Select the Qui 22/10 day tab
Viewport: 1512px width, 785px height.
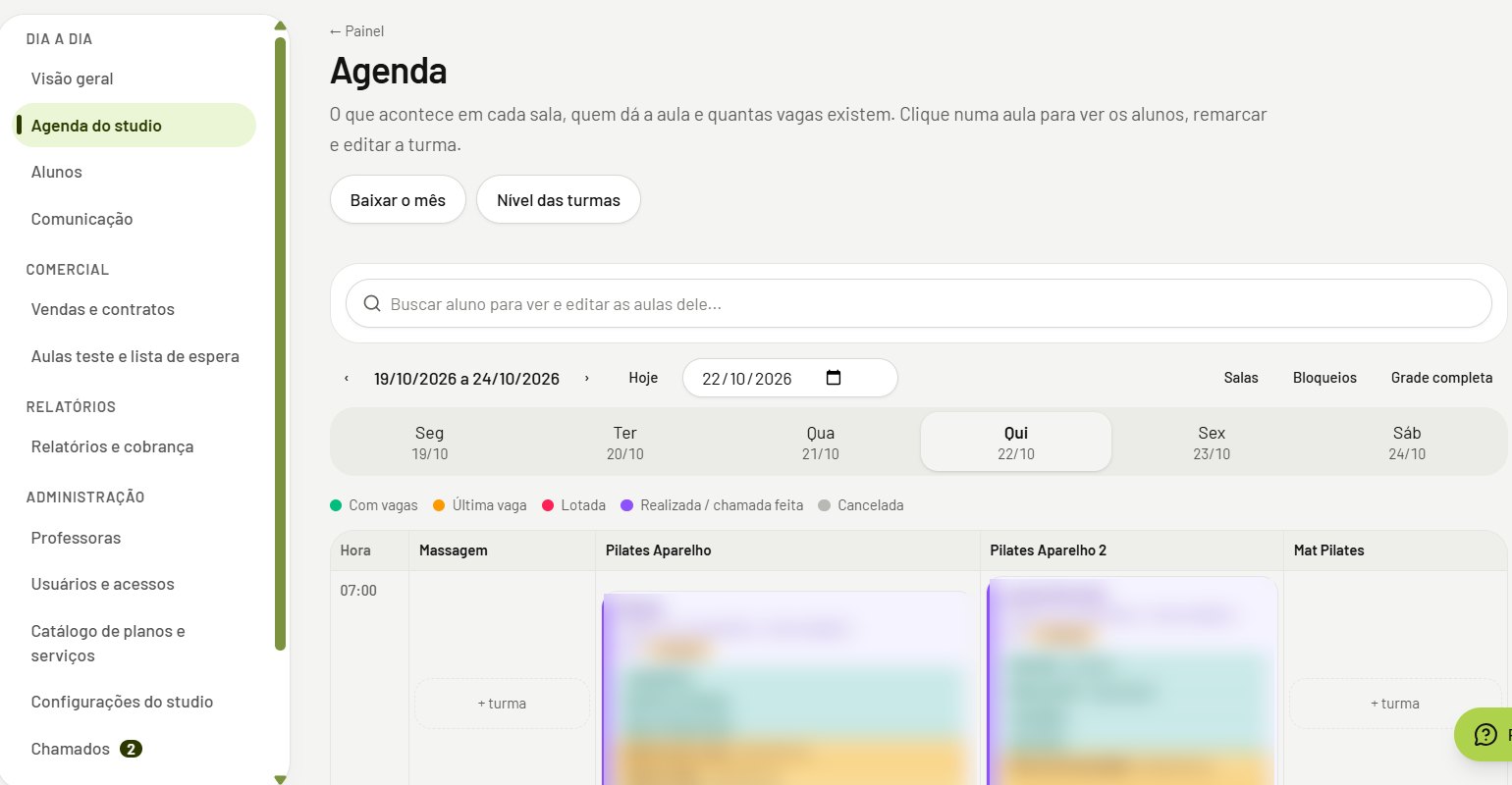pos(1016,443)
